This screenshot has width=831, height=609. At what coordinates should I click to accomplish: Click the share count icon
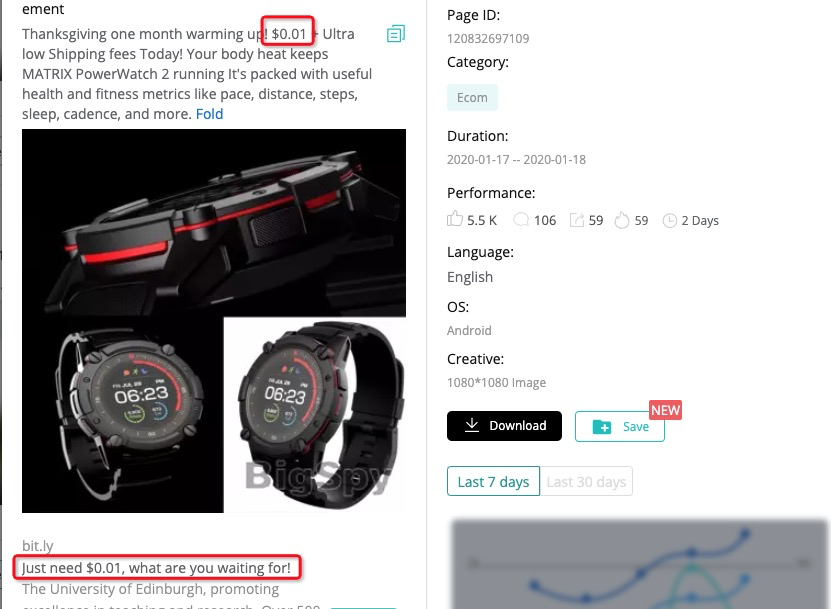(577, 220)
